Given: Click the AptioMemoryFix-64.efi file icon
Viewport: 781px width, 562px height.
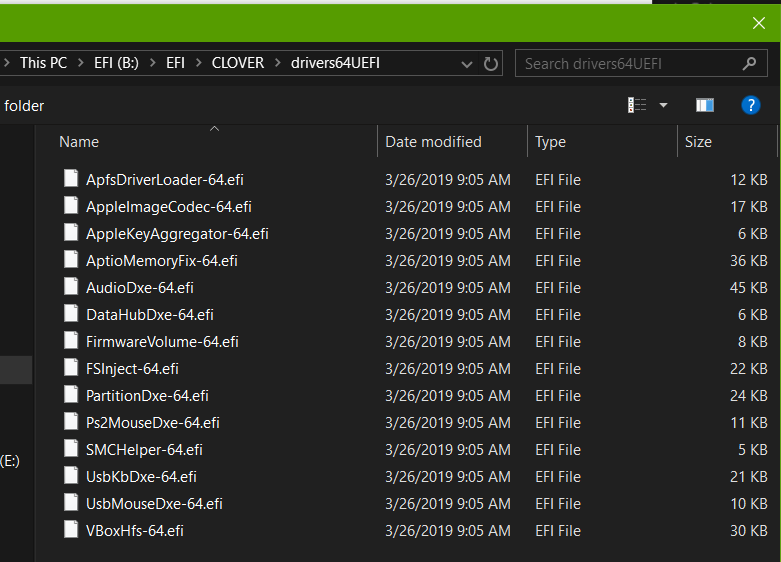Looking at the screenshot, I should [71, 259].
